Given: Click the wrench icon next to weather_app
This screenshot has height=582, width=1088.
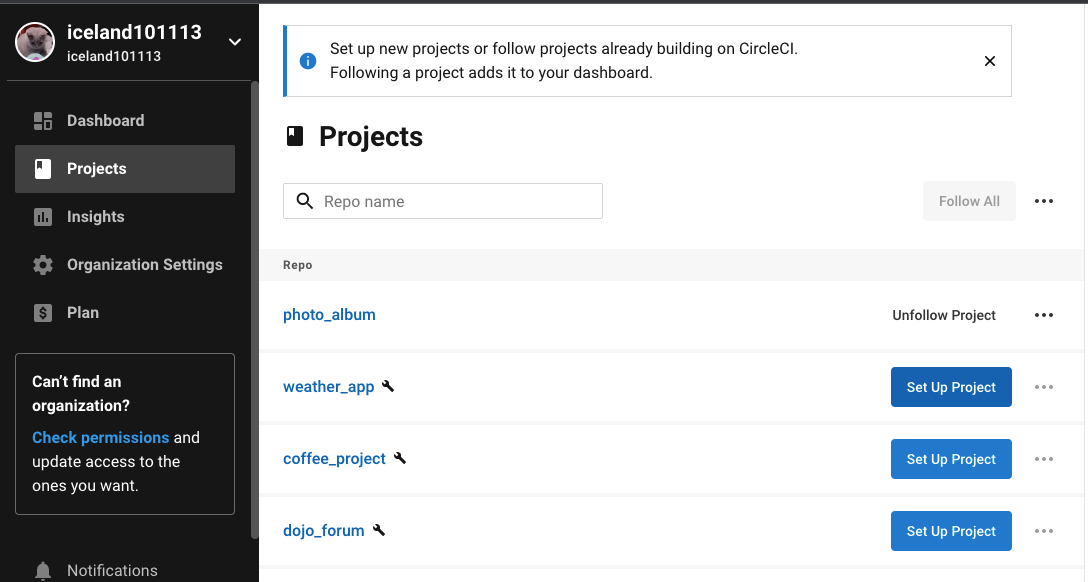Looking at the screenshot, I should [x=388, y=385].
